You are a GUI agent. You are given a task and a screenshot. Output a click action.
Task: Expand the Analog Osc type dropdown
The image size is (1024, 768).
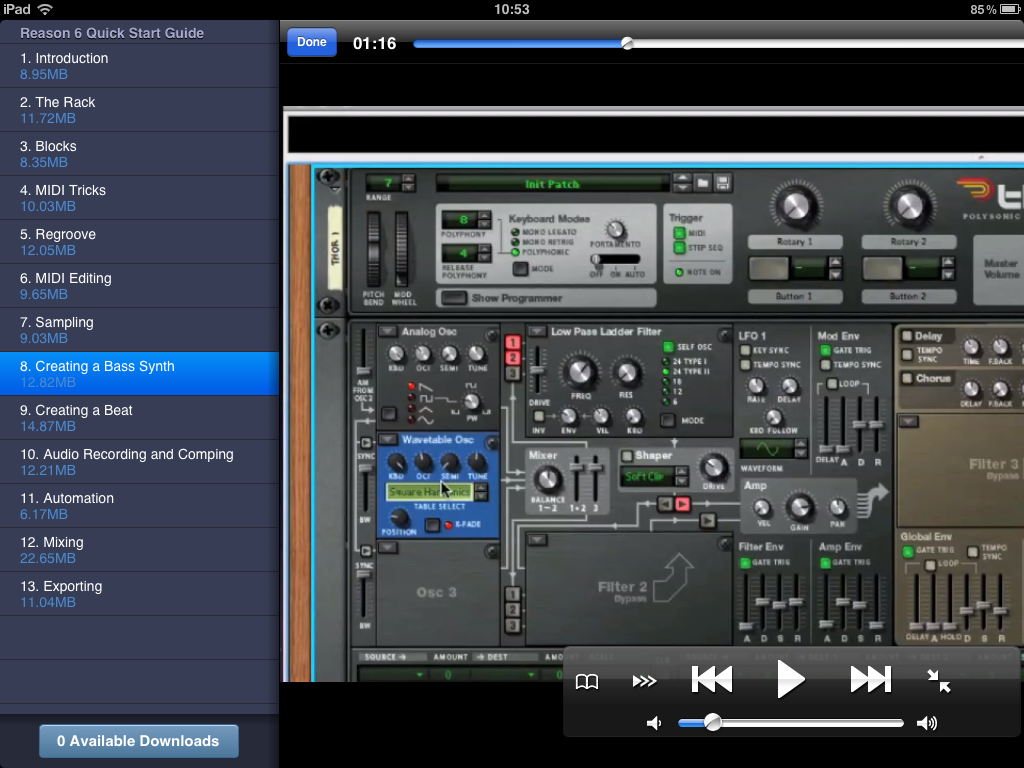point(388,331)
